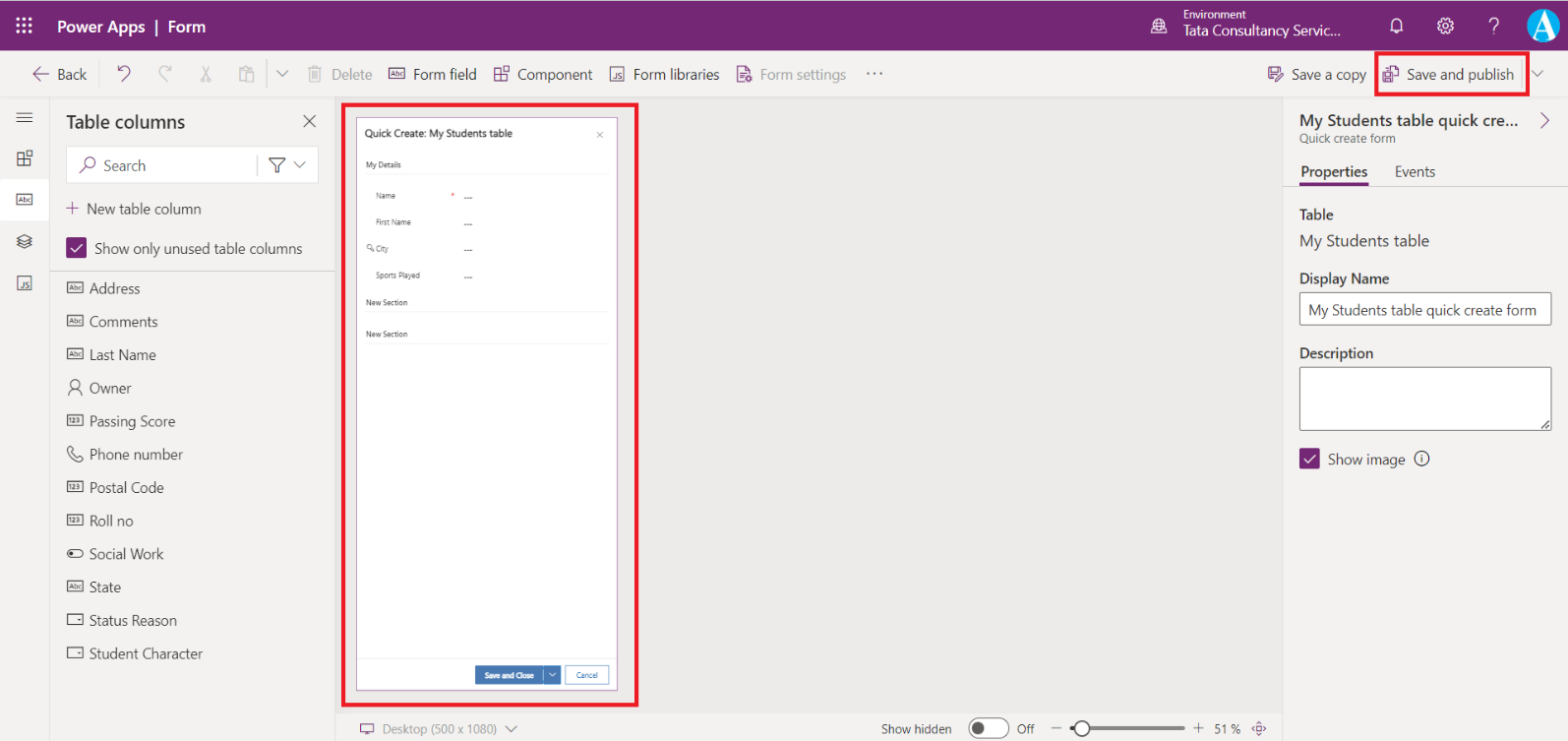The height and width of the screenshot is (741, 1568).
Task: Open Tree view layers icon in sidebar
Action: [25, 241]
